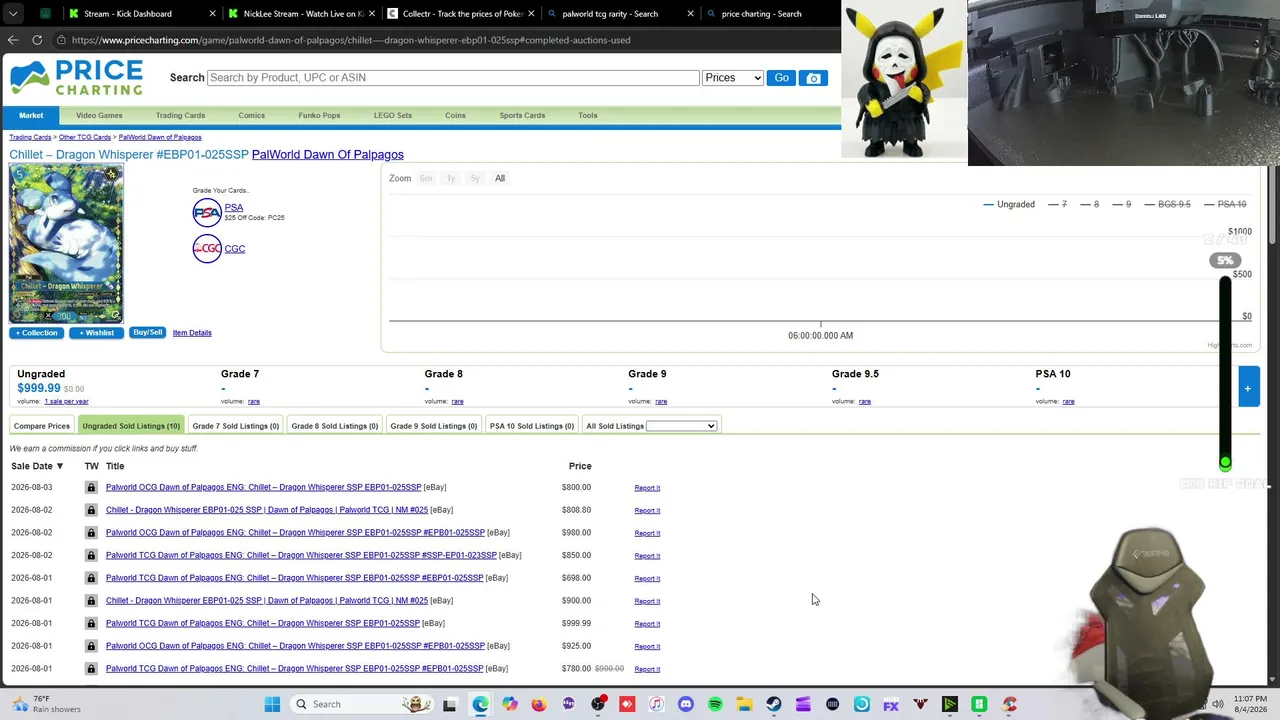1280x720 pixels.
Task: Open Copilot from the taskbar
Action: click(510, 704)
